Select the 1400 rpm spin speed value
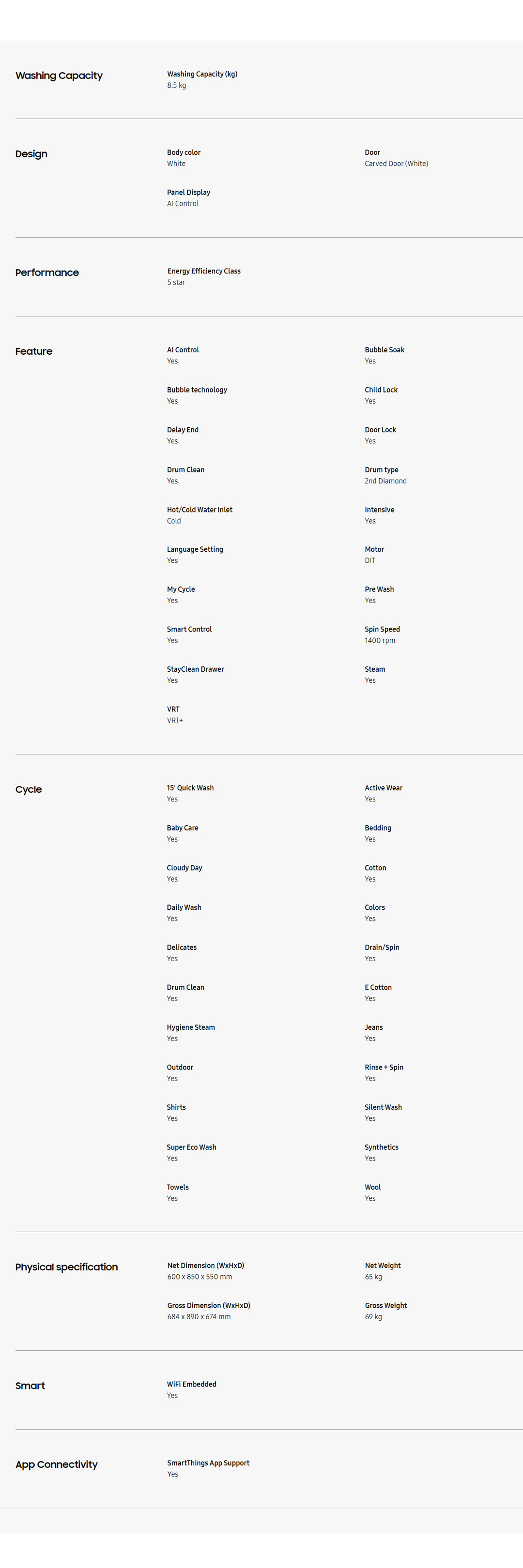The height and width of the screenshot is (1568, 523). pos(379,640)
